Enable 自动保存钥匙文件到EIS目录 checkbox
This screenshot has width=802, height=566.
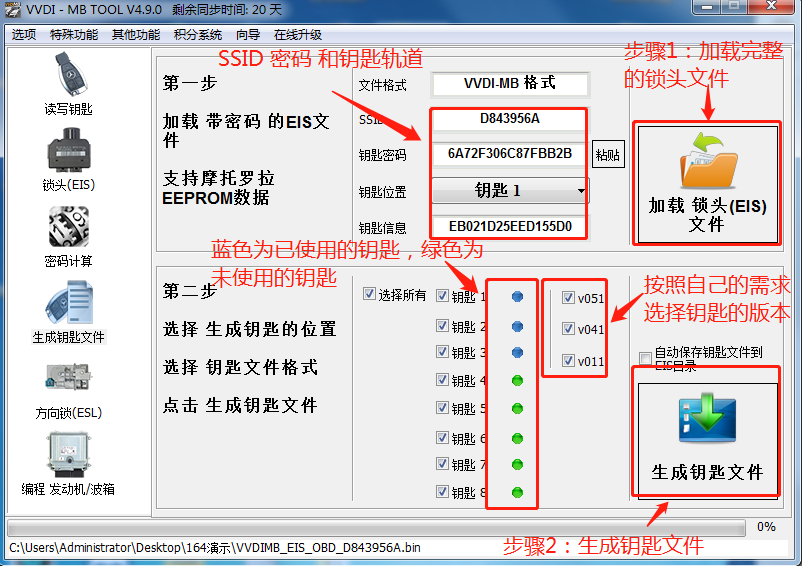(645, 357)
